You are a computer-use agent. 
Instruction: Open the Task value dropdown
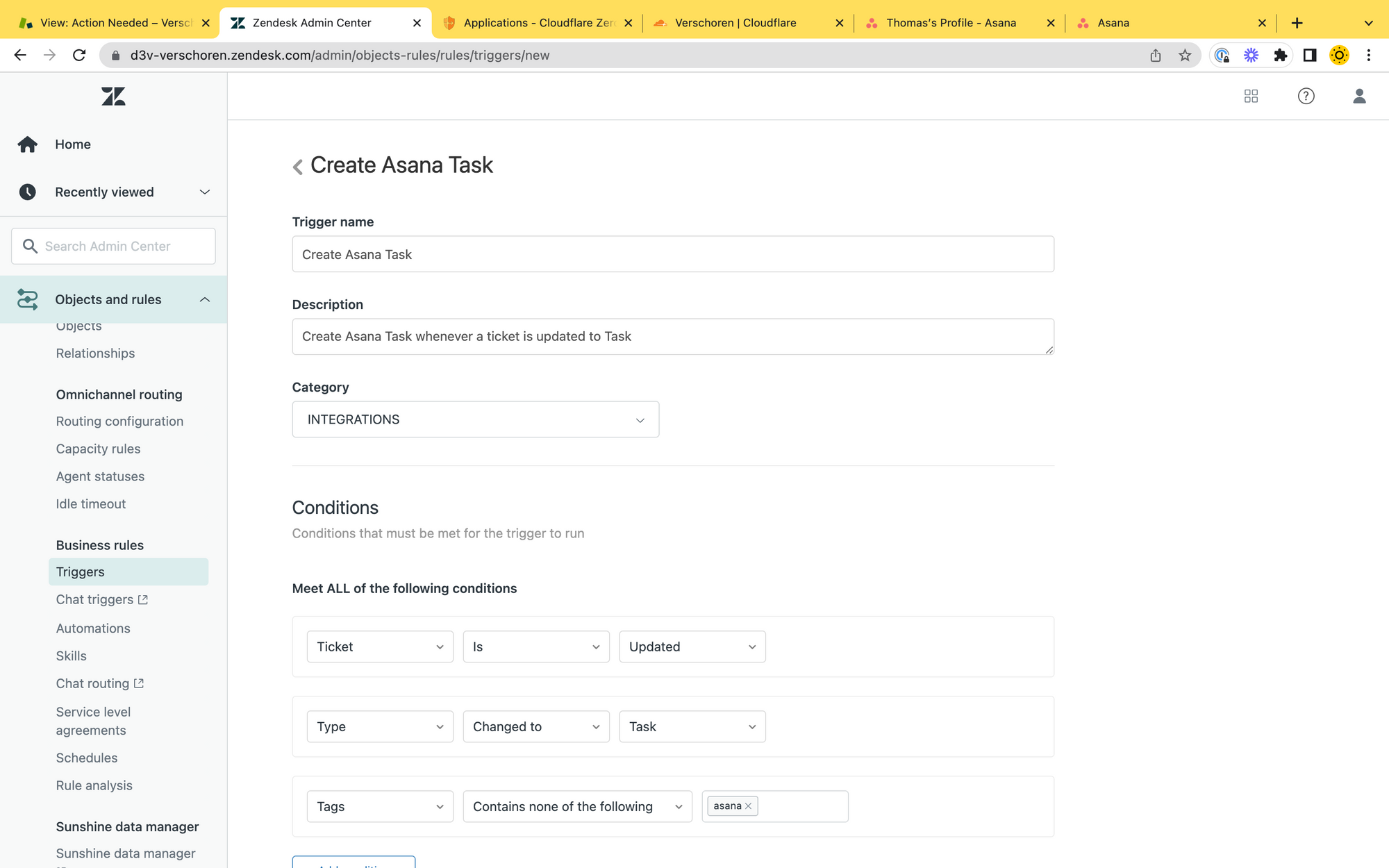(692, 726)
